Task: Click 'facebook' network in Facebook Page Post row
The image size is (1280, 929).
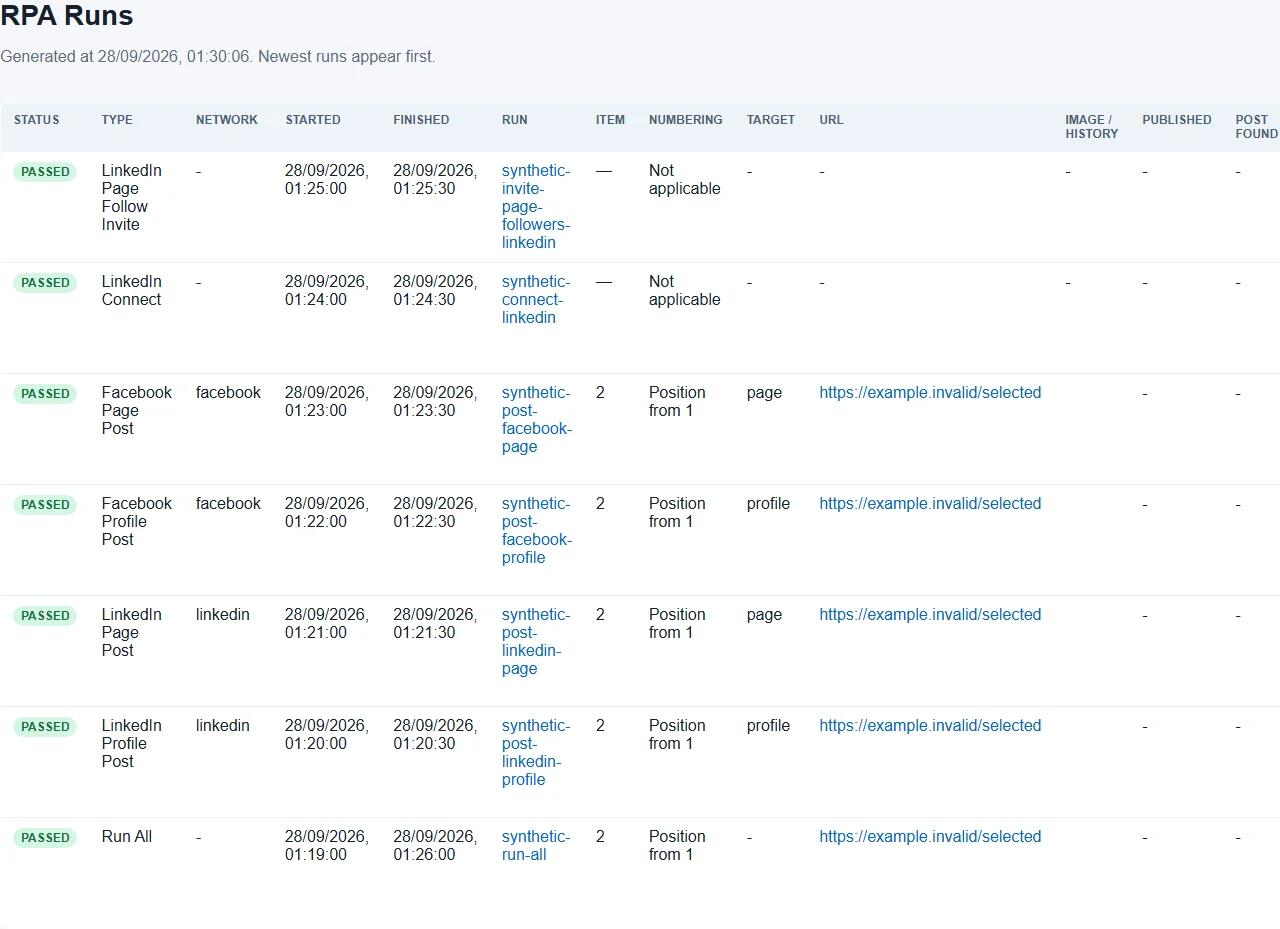Action: (228, 393)
